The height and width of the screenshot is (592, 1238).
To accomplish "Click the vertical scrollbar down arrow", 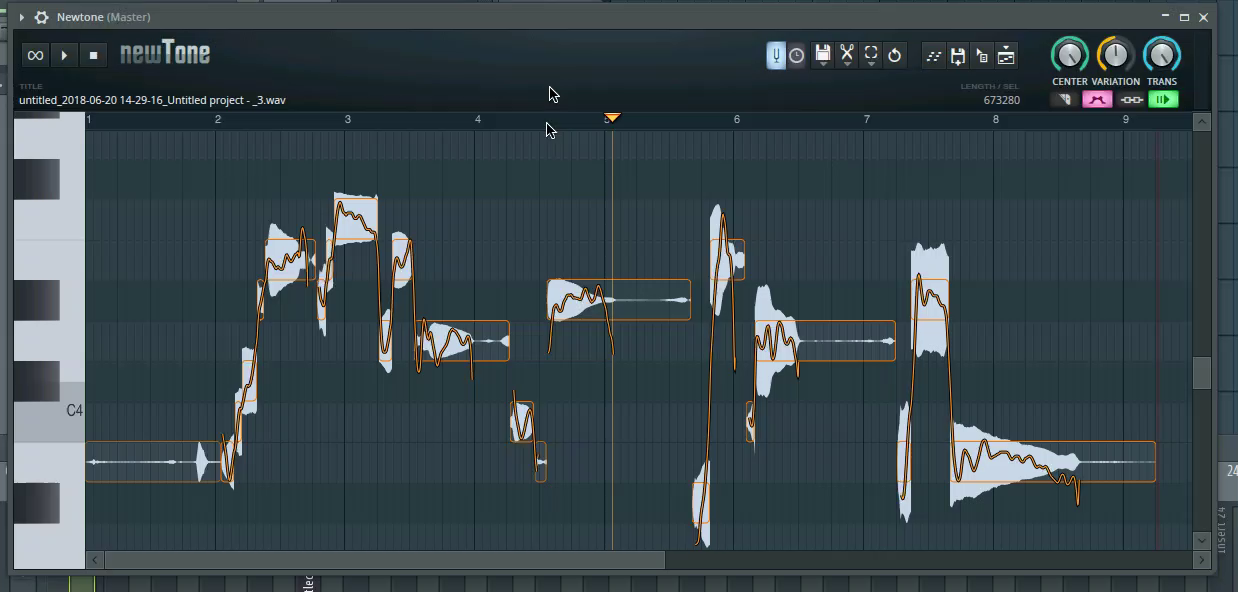I will click(1202, 540).
